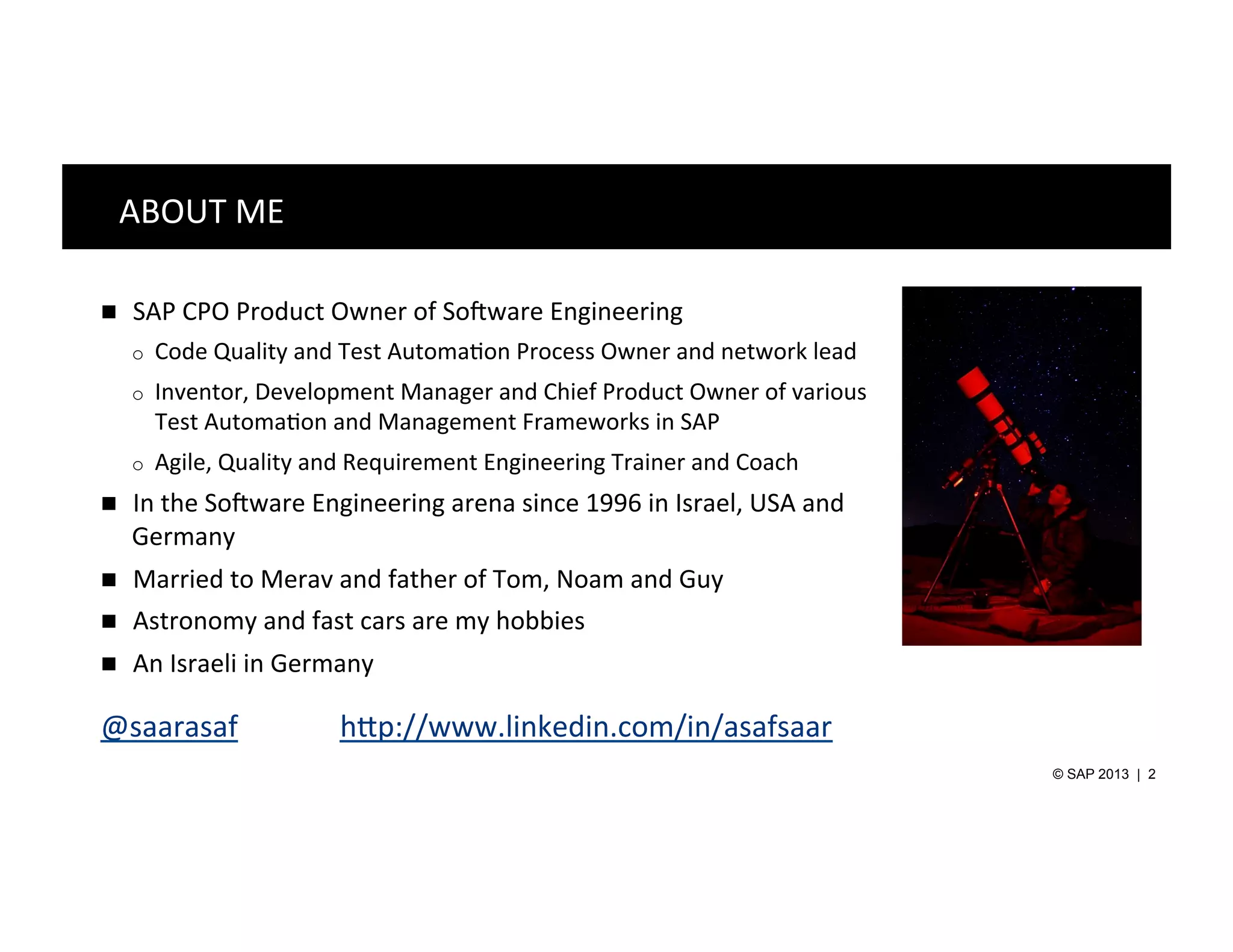Screen dimensions: 1233x952
Task: Click the square bullet before SAP CPO
Action: (x=109, y=312)
